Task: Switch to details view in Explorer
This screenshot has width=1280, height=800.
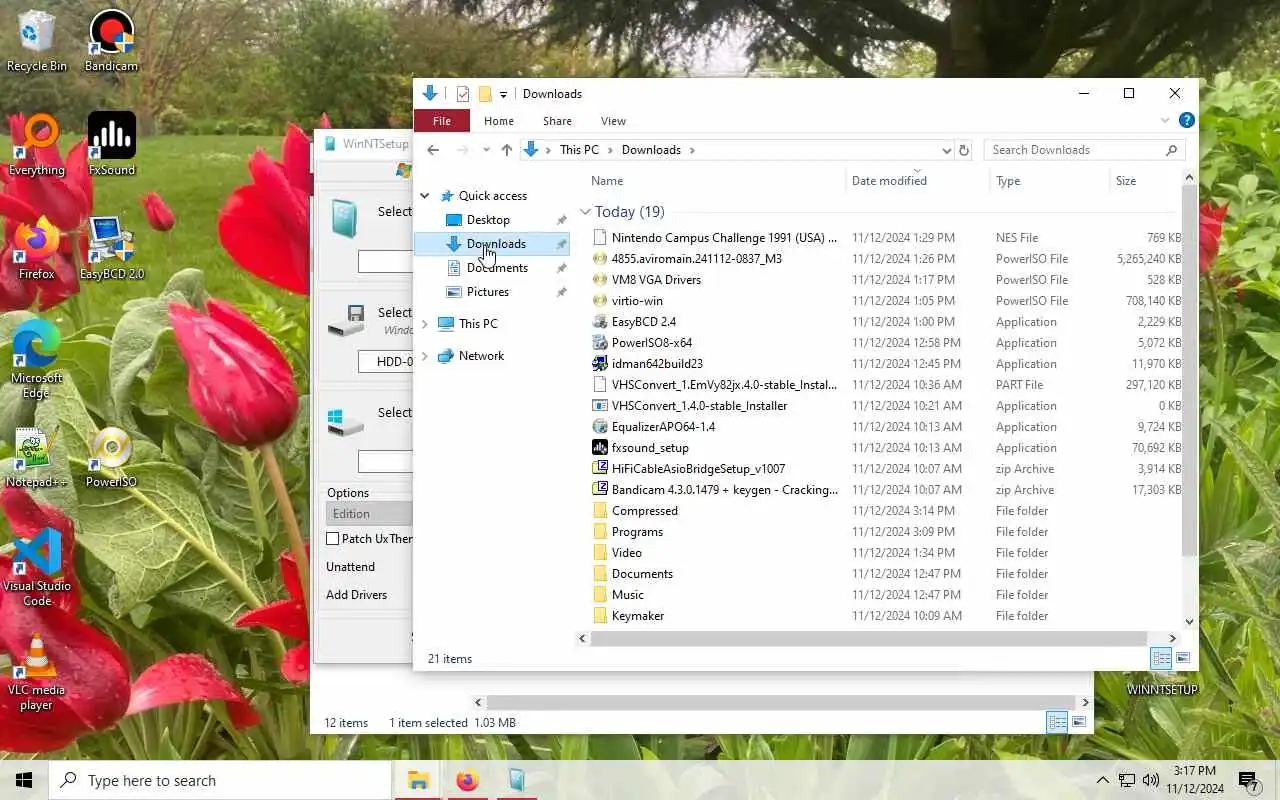Action: coord(1161,658)
